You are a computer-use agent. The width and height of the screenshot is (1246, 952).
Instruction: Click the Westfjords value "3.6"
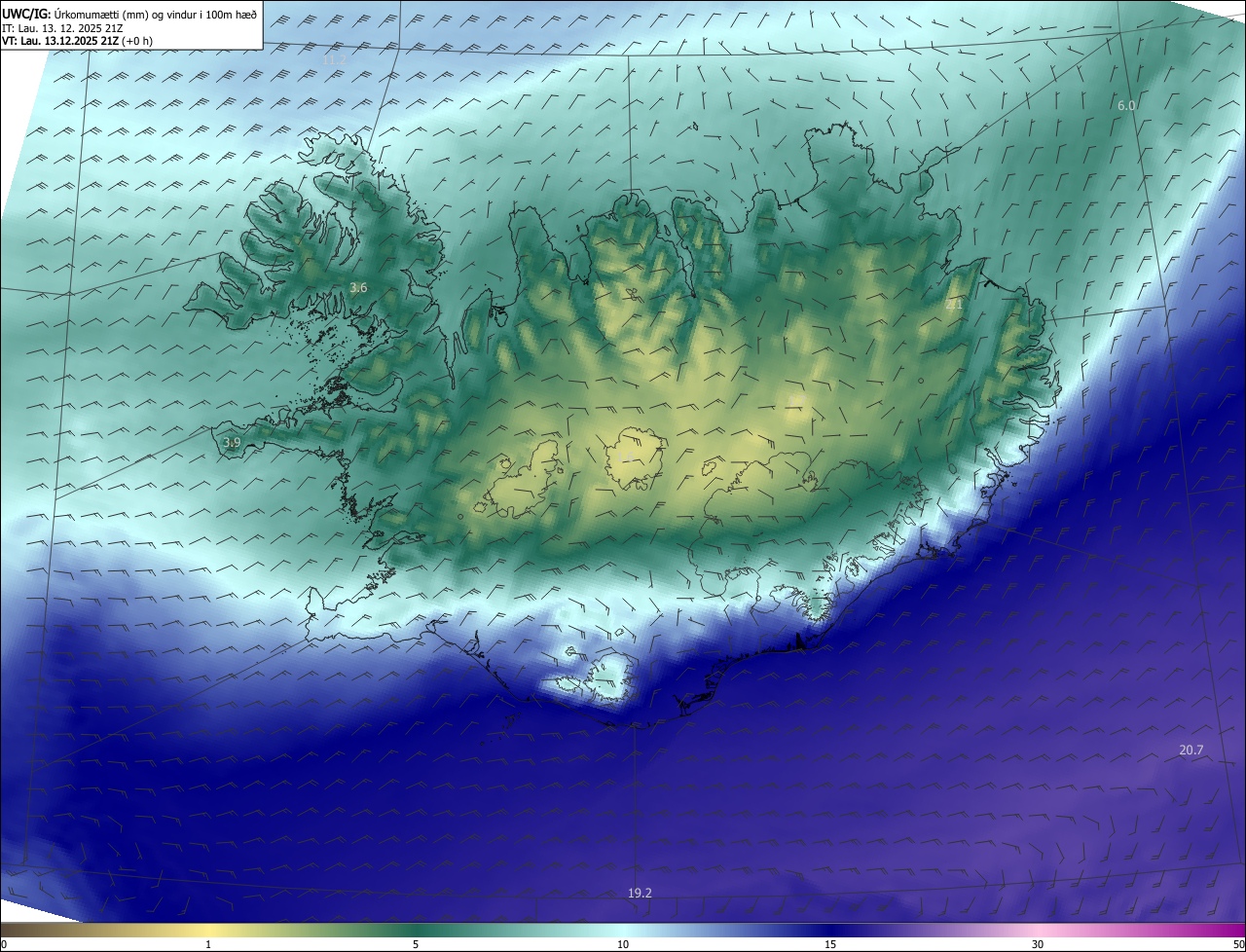coord(358,288)
